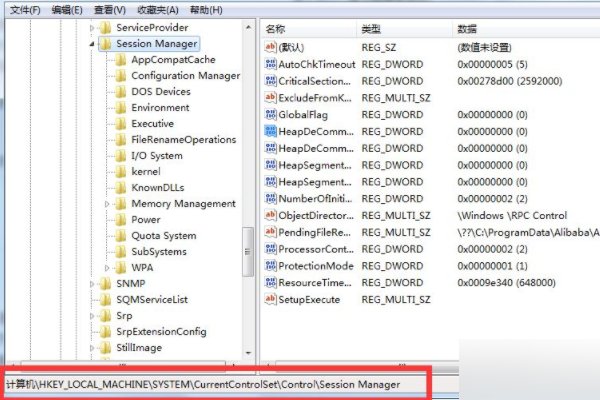Click the string icon beside SetupExecute

[x=270, y=299]
